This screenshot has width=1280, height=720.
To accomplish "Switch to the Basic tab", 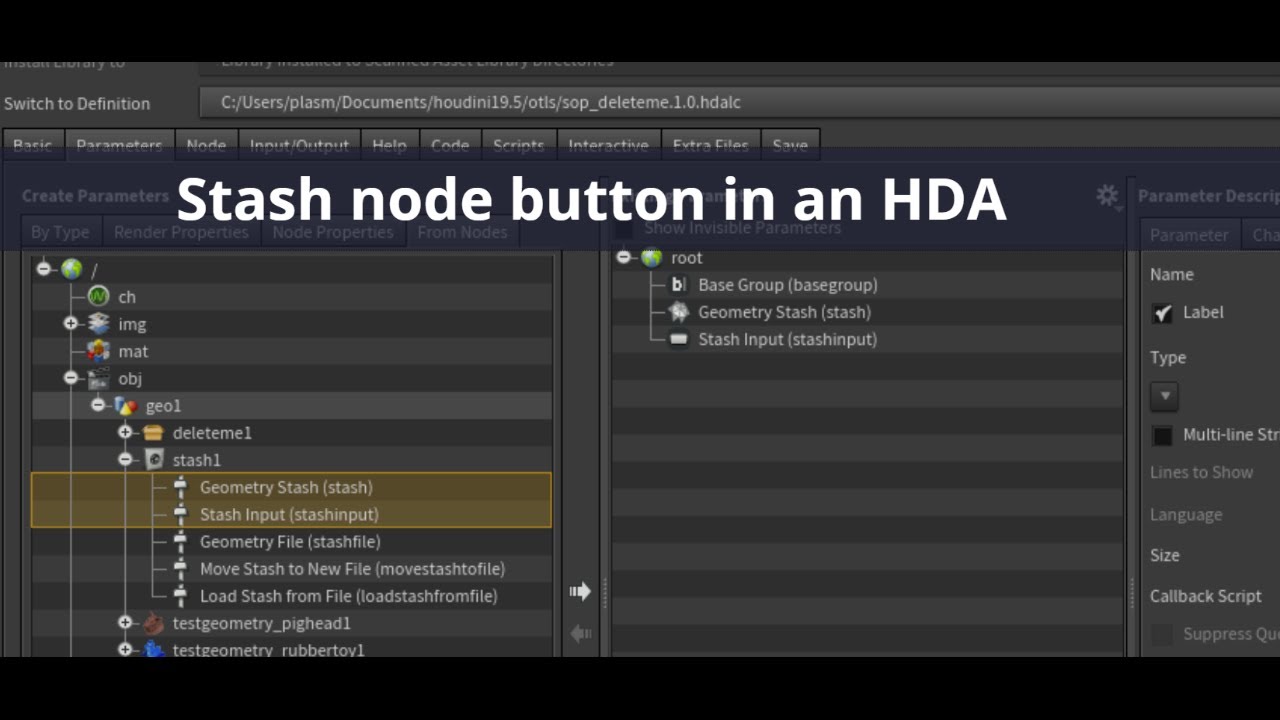I will pyautogui.click(x=33, y=145).
